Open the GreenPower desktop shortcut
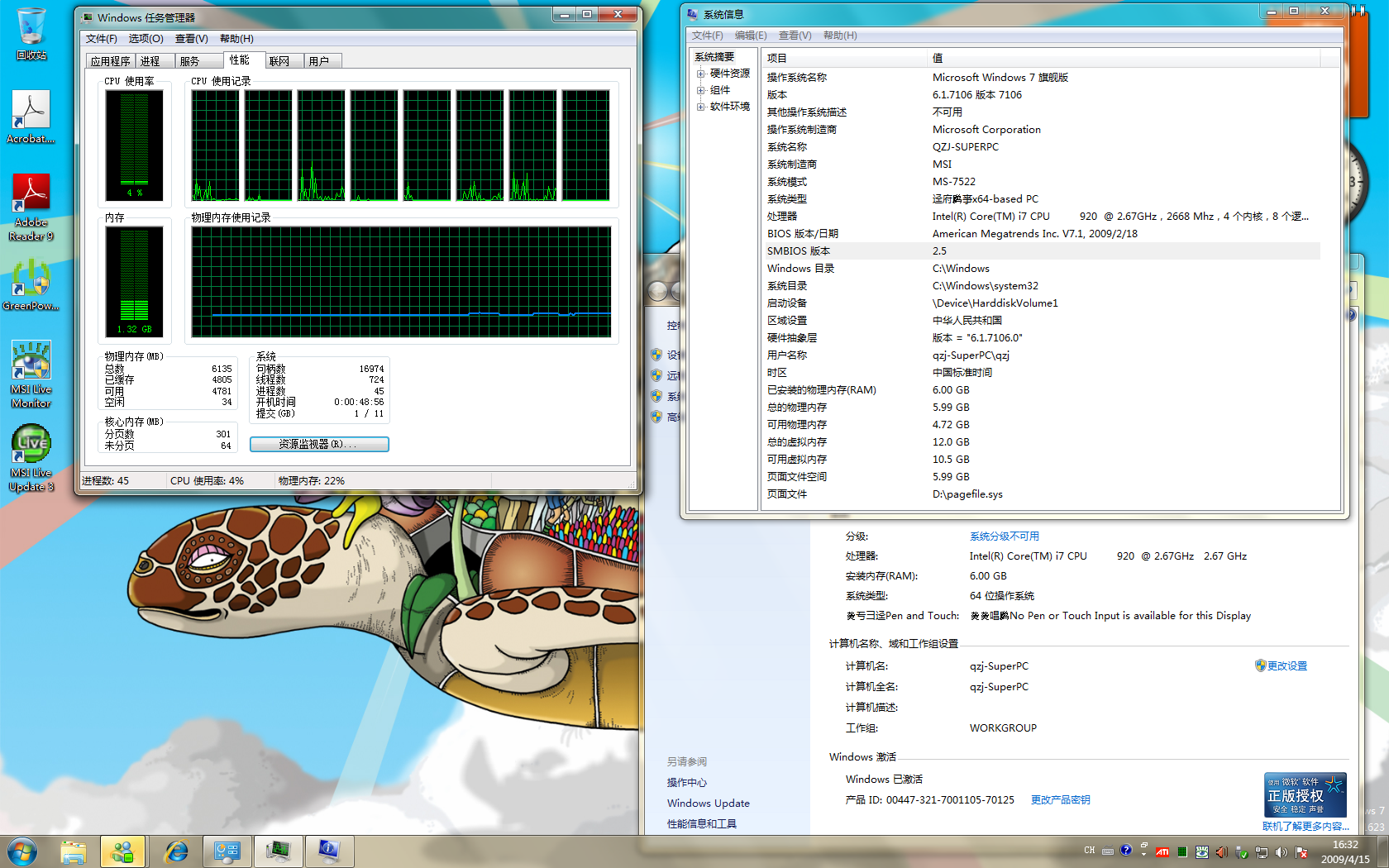This screenshot has height=868, width=1389. 31,285
